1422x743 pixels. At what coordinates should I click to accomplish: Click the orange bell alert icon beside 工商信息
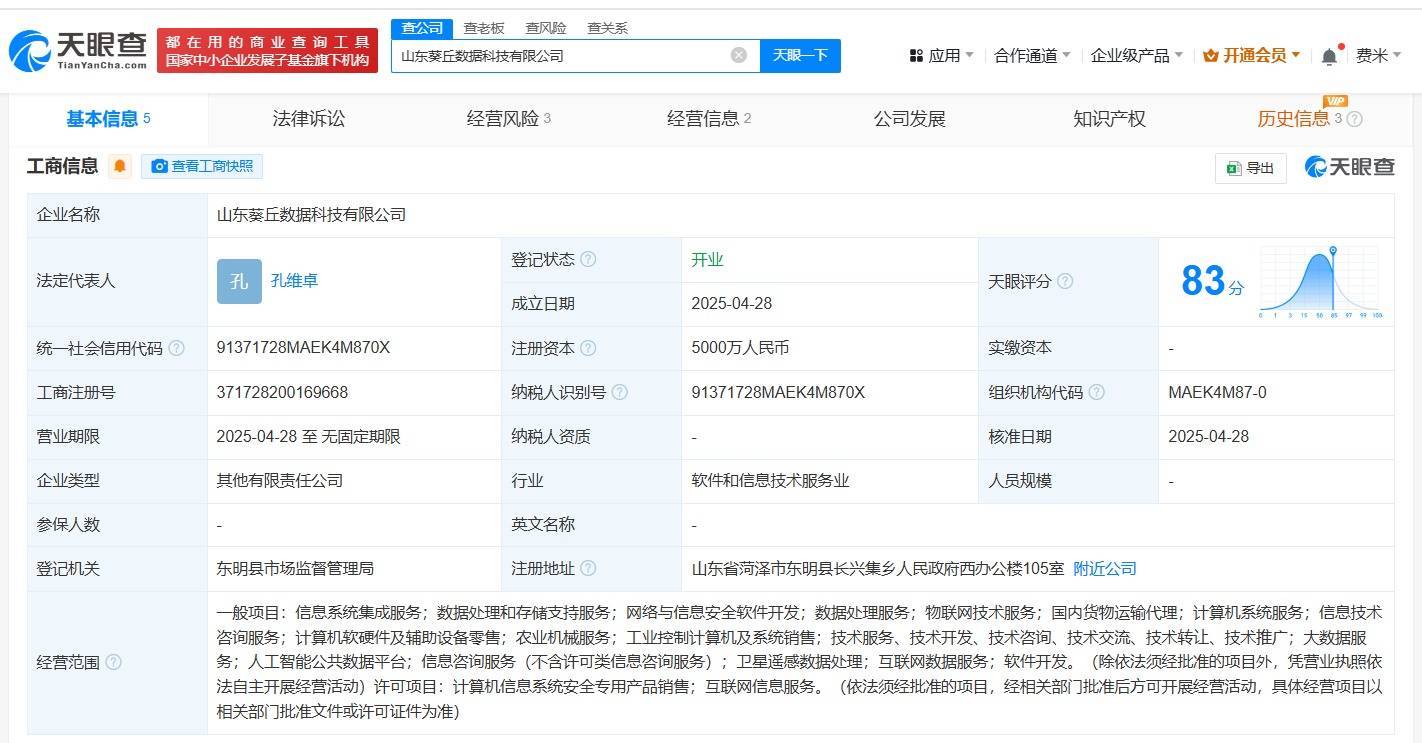pyautogui.click(x=120, y=166)
